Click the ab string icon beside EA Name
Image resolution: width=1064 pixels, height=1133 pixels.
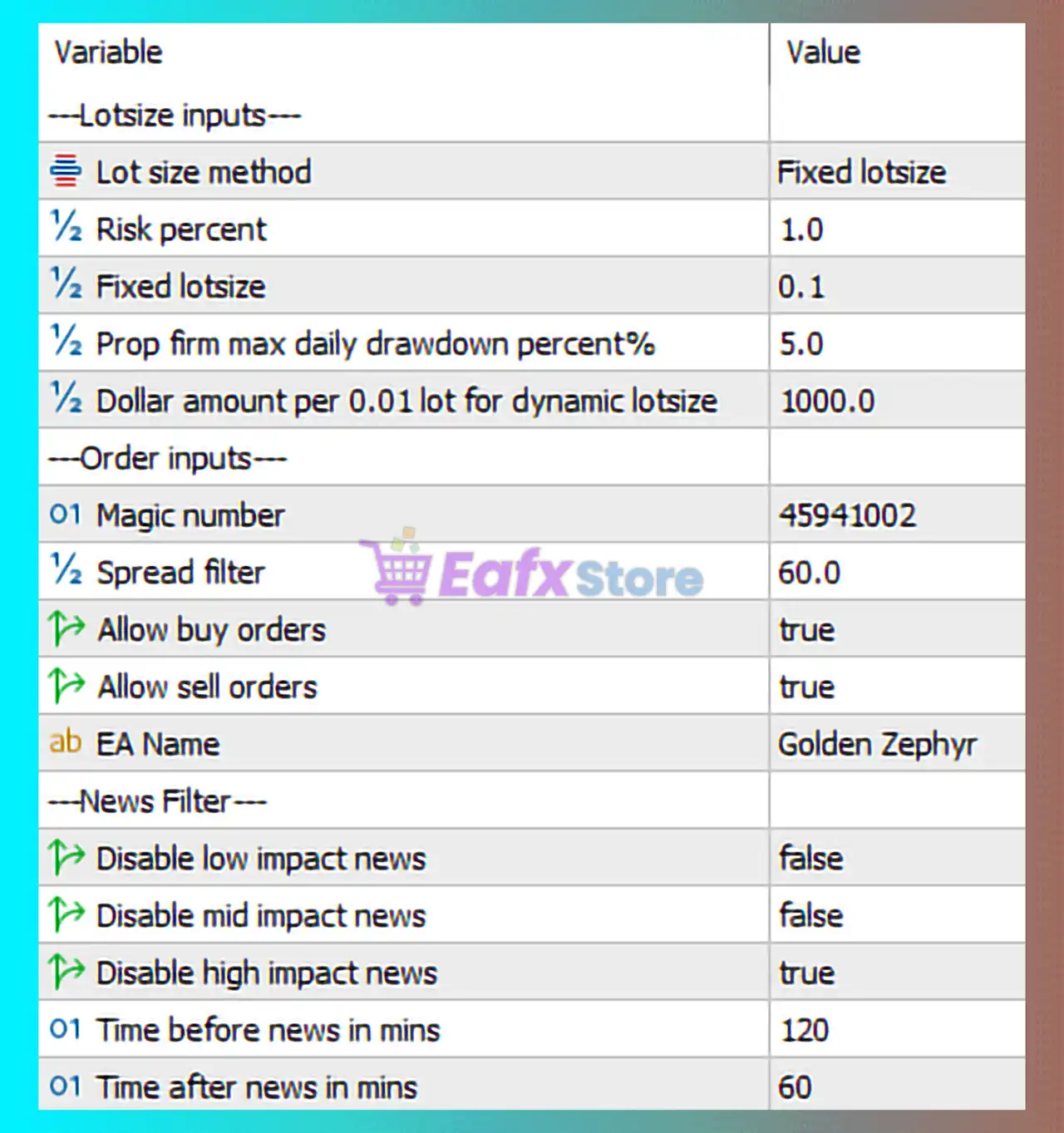click(x=66, y=742)
